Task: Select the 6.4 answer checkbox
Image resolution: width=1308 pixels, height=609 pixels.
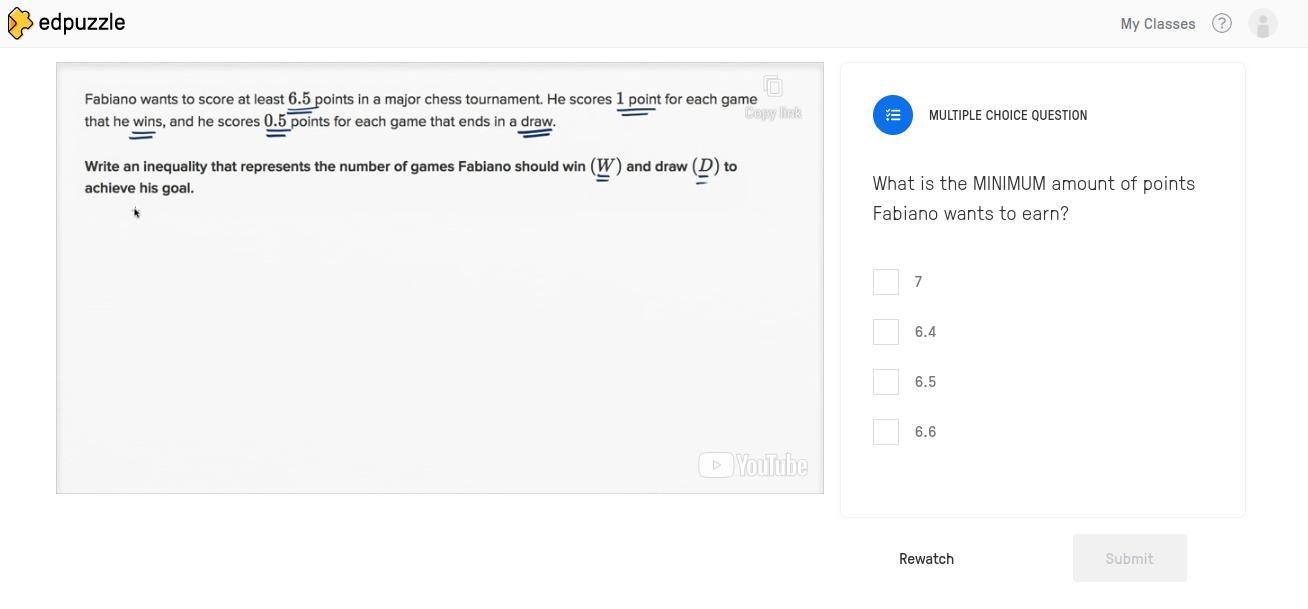Action: [x=885, y=332]
